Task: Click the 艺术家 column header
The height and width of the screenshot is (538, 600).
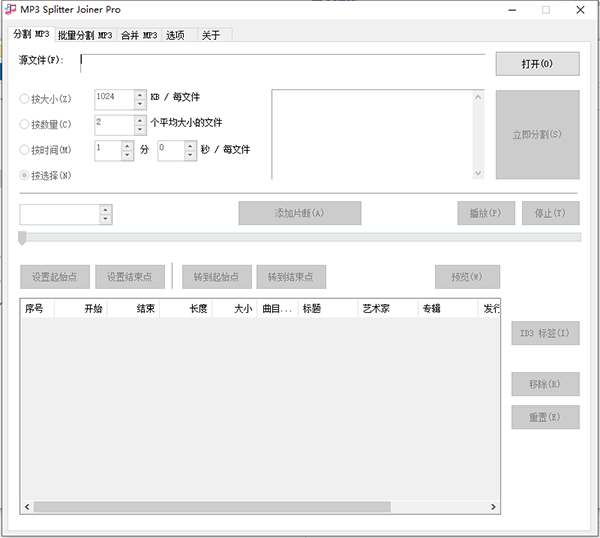Action: 388,308
